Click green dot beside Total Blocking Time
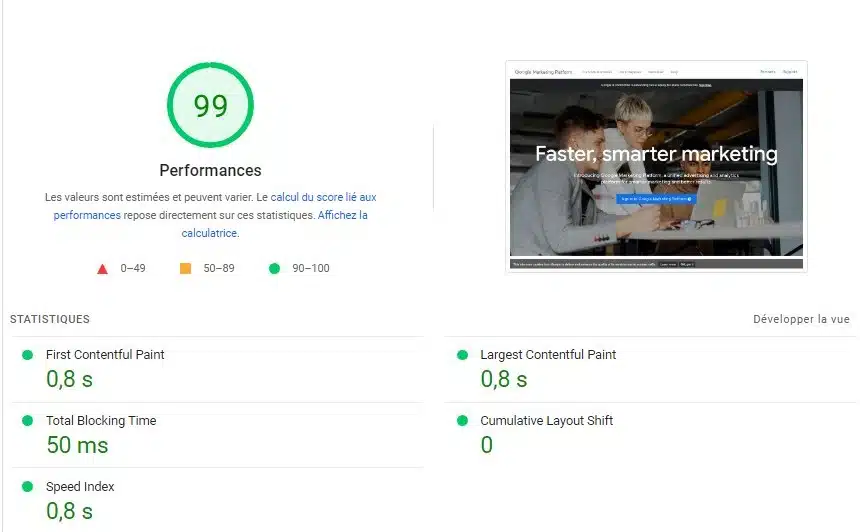This screenshot has height=532, width=860. [27, 421]
